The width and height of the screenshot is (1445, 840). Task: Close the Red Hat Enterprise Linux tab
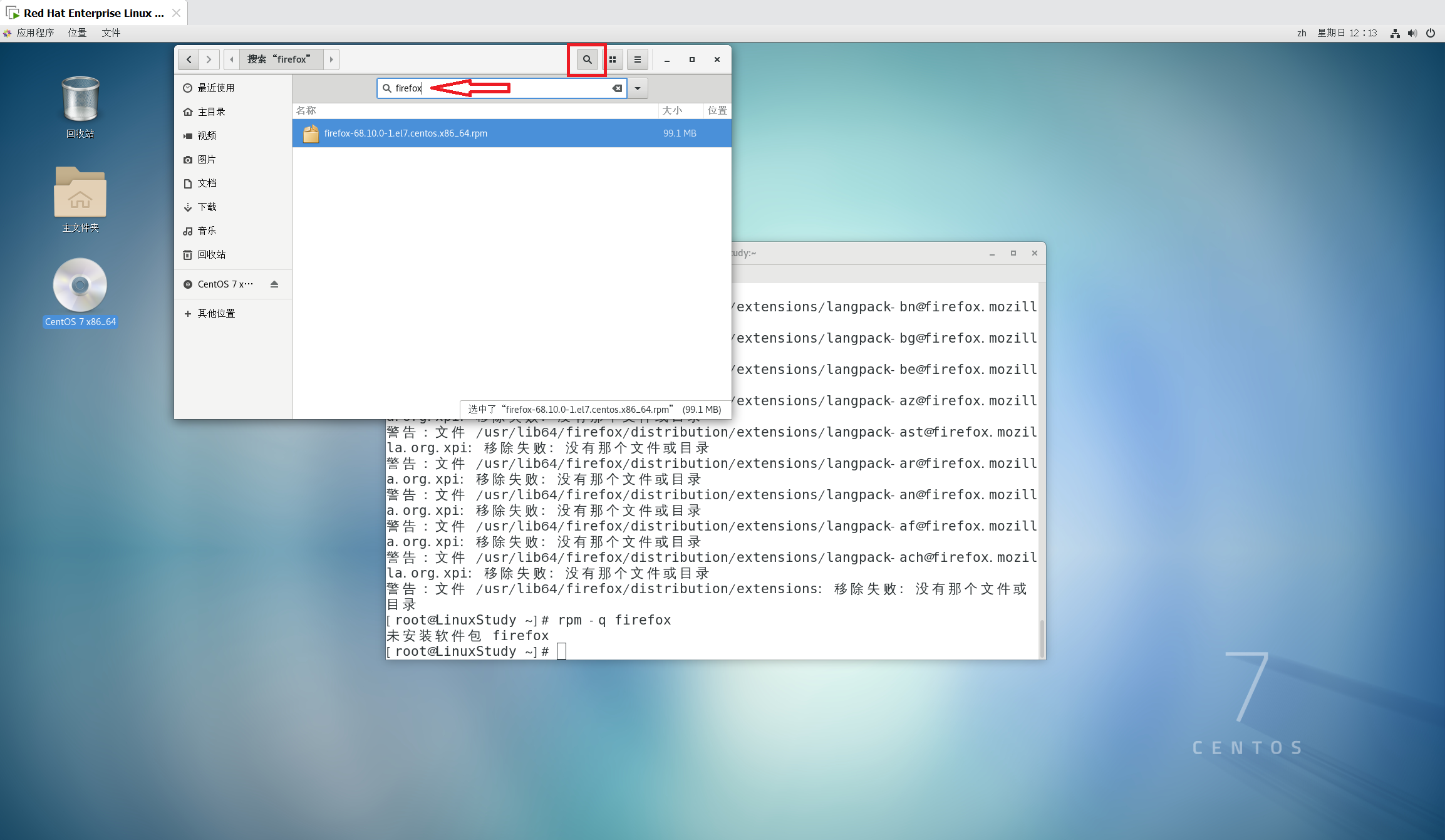click(176, 13)
